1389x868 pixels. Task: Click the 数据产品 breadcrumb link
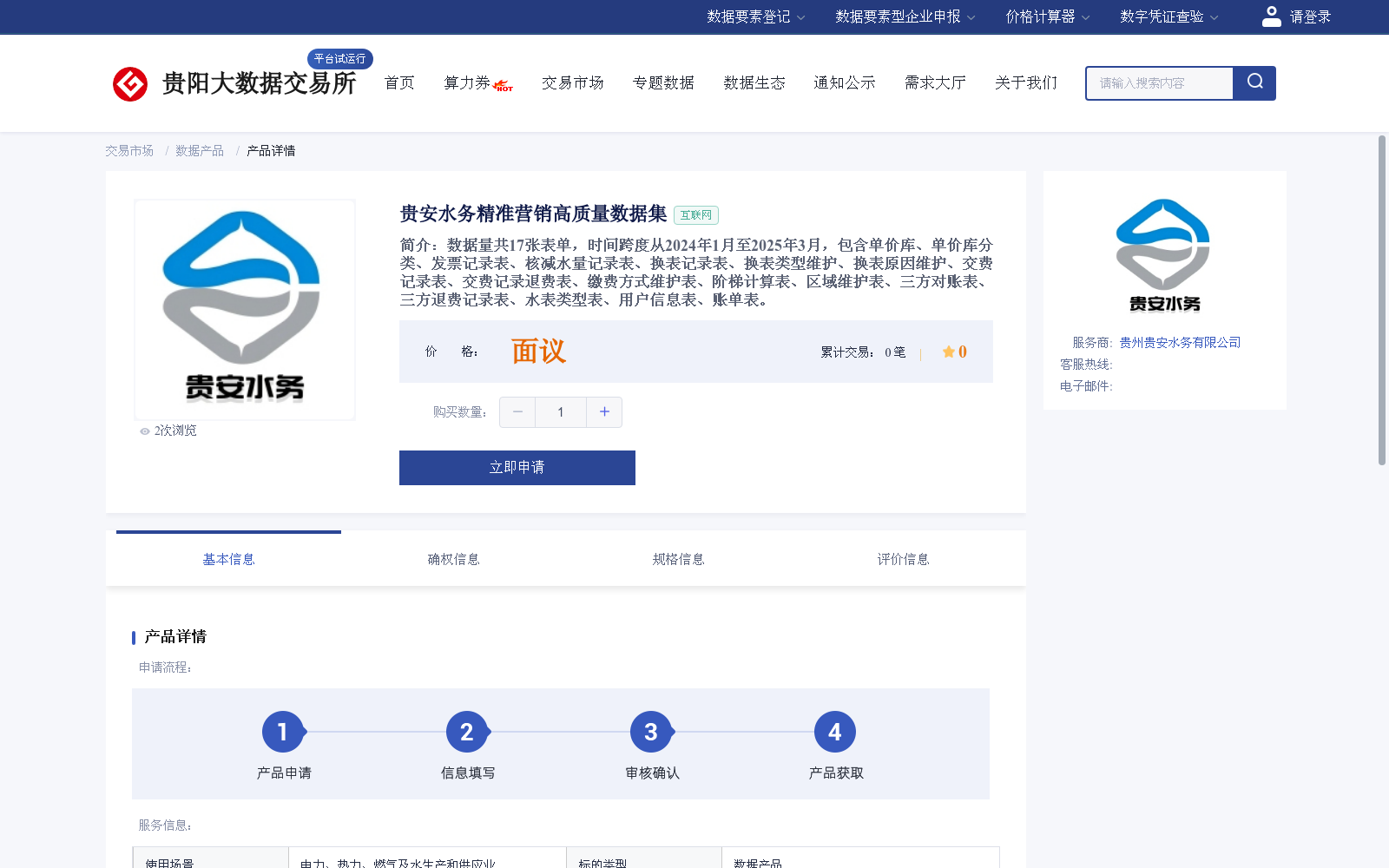(200, 151)
